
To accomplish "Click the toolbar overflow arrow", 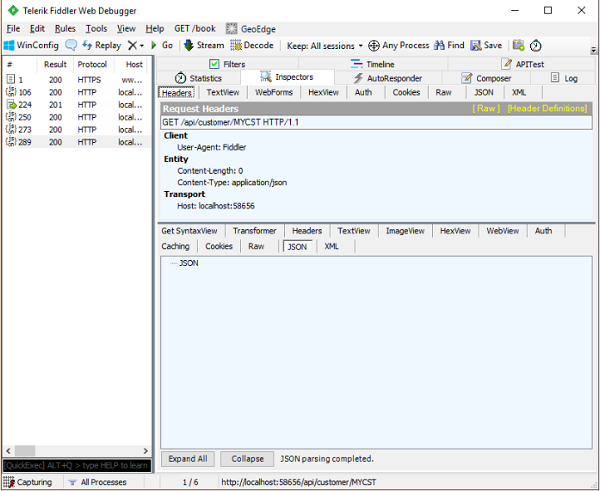I will click(593, 50).
